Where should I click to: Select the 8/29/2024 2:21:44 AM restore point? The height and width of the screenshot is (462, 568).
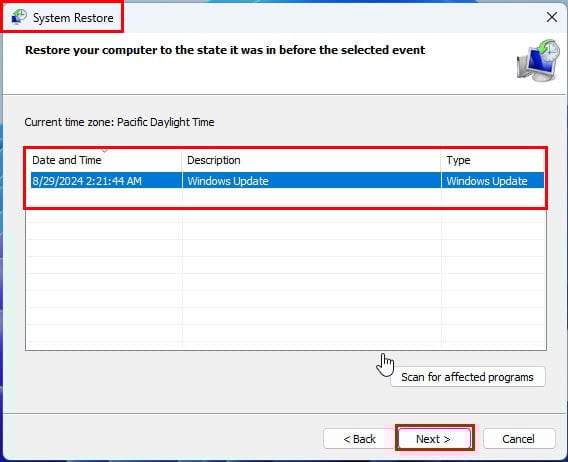pyautogui.click(x=288, y=180)
